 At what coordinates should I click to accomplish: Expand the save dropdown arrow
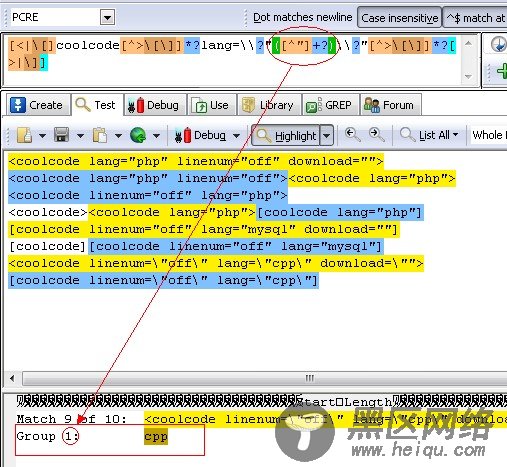click(x=80, y=136)
